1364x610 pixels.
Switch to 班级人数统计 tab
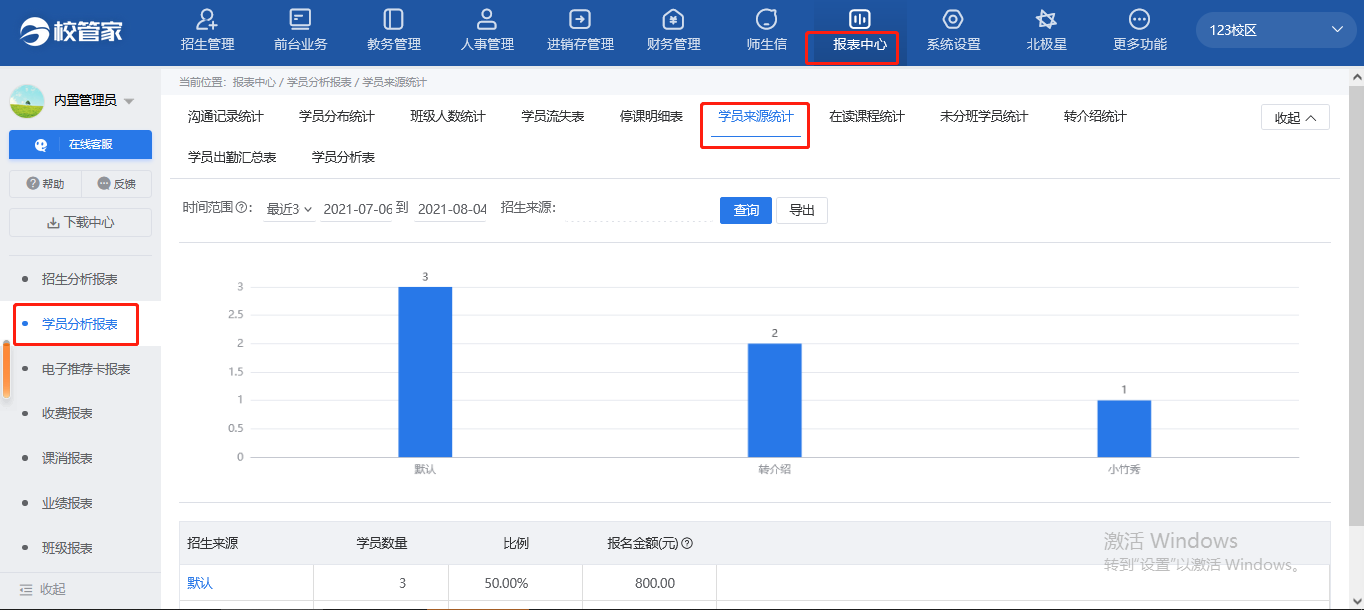point(448,117)
